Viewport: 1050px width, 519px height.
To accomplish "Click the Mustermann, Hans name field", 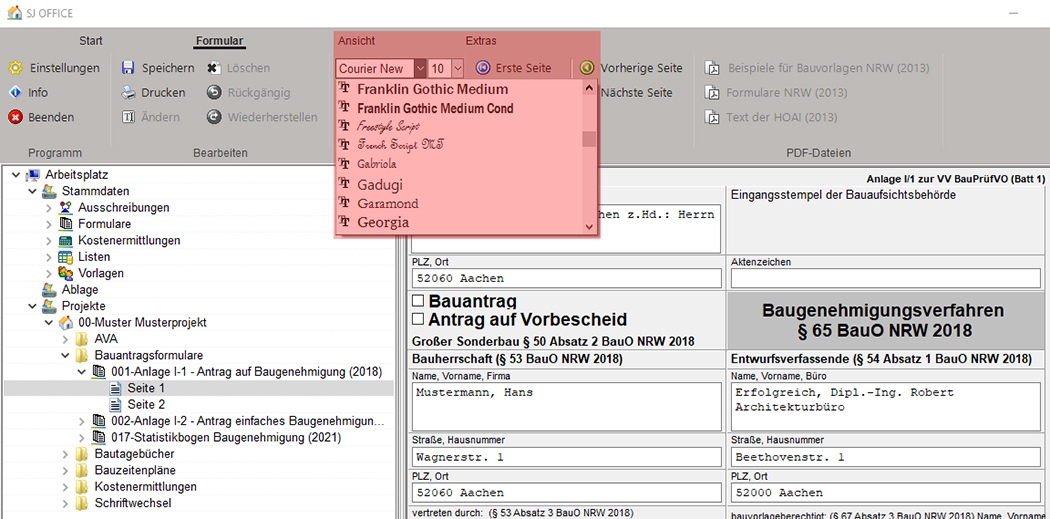I will click(x=567, y=406).
